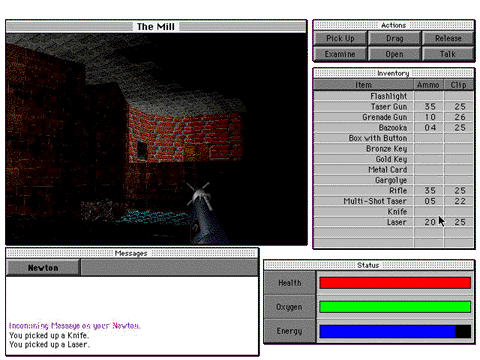Viewport: 480px width, 360px height.
Task: Click the red Health bar
Action: 395,283
